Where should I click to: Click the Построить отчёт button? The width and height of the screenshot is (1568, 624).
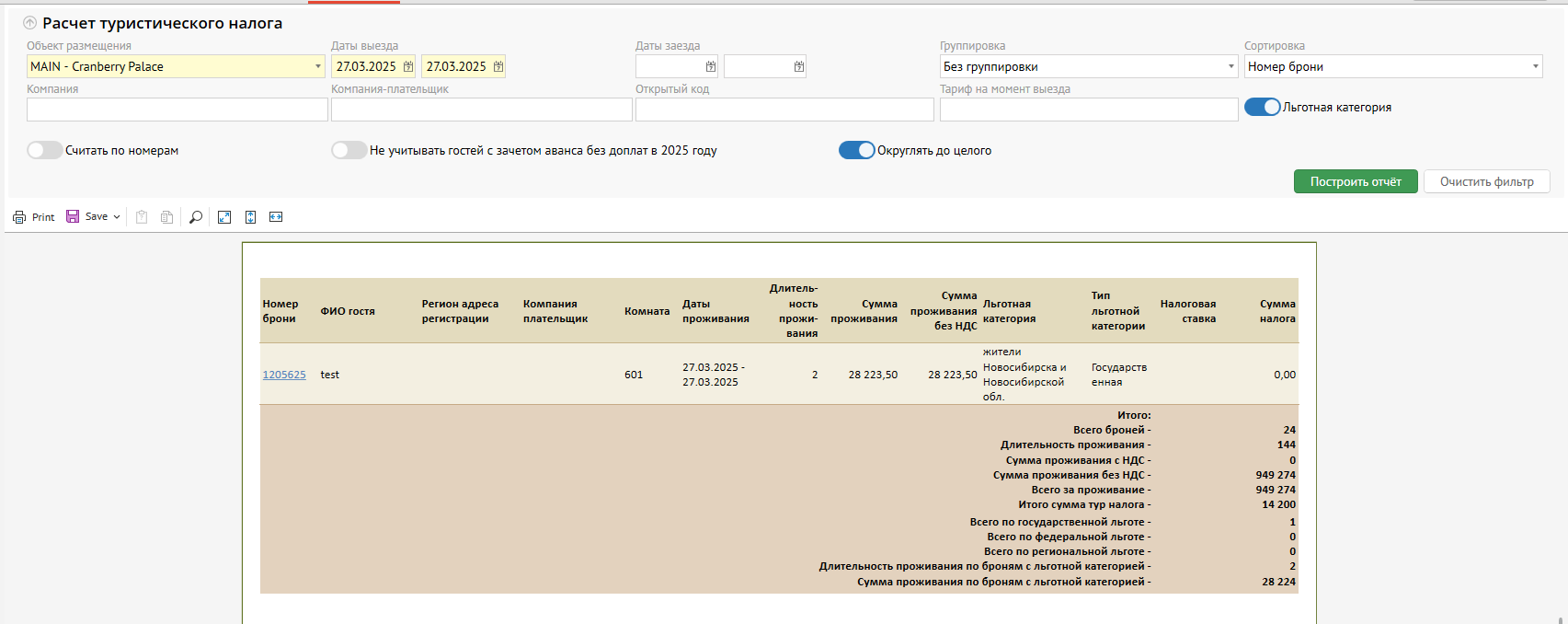point(1355,181)
